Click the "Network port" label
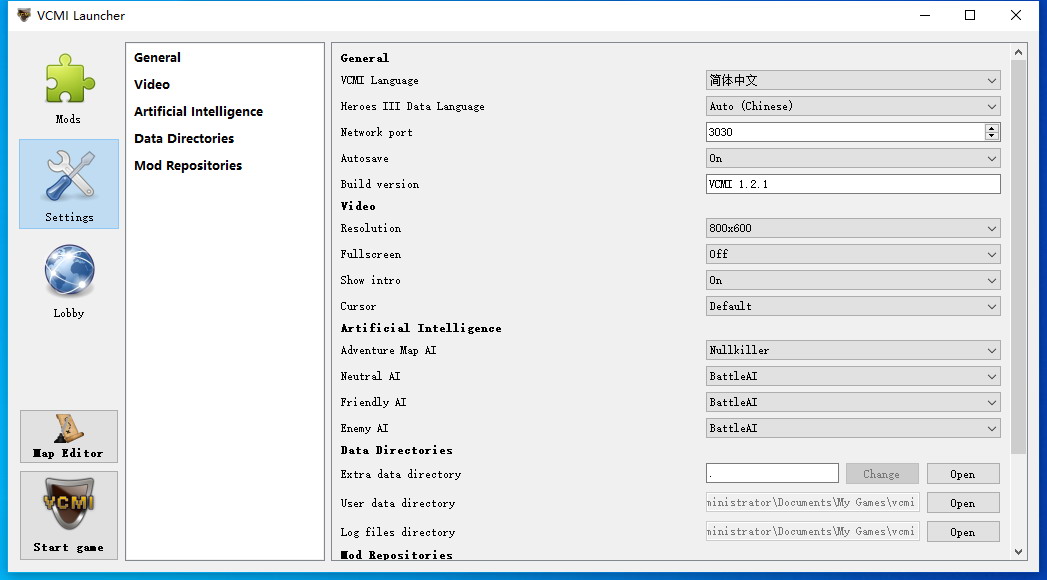This screenshot has height=580, width=1047. (x=376, y=132)
